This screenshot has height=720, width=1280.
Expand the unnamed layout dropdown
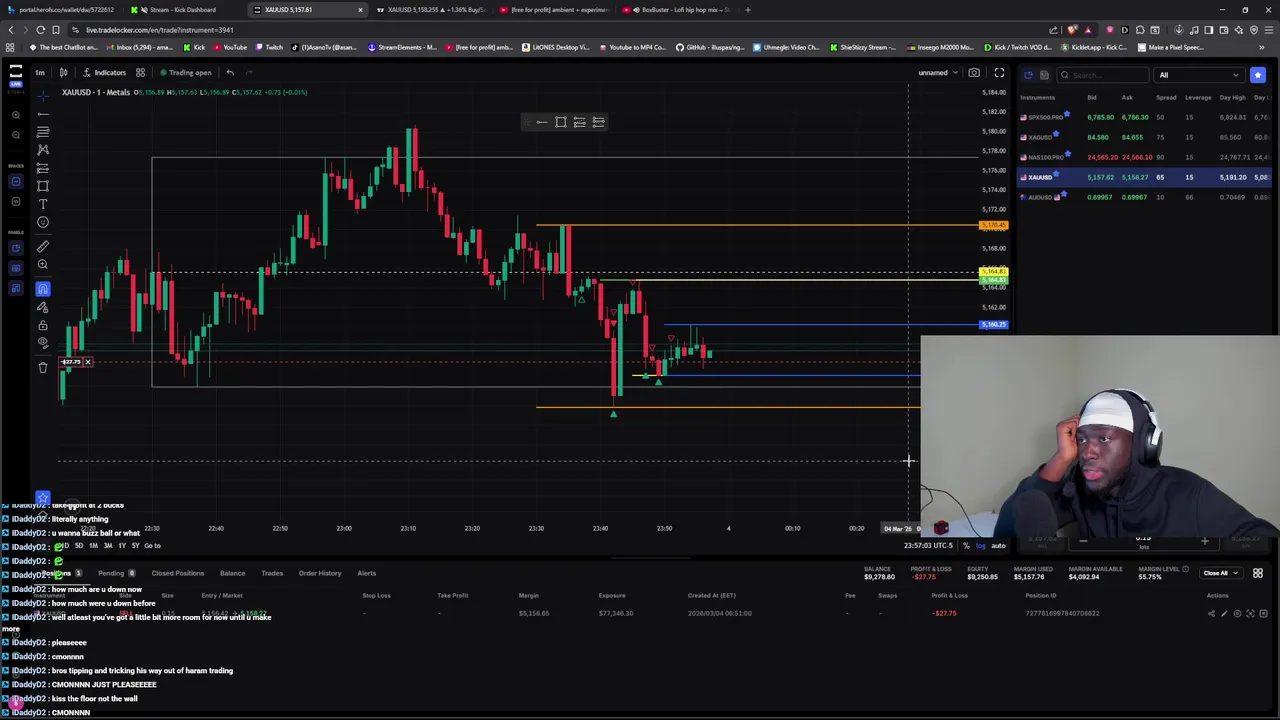pyautogui.click(x=938, y=72)
